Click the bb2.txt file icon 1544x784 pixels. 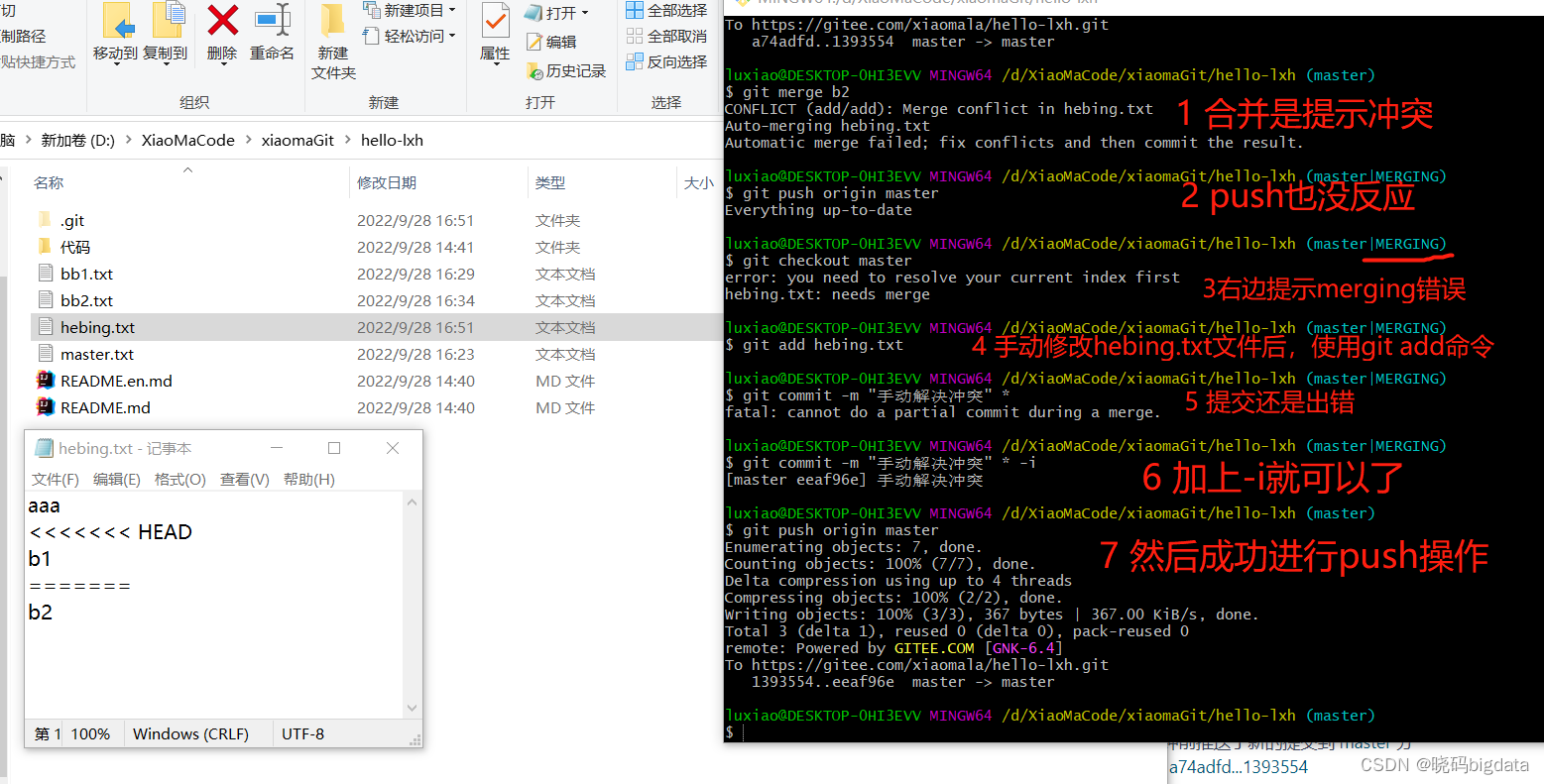coord(45,300)
